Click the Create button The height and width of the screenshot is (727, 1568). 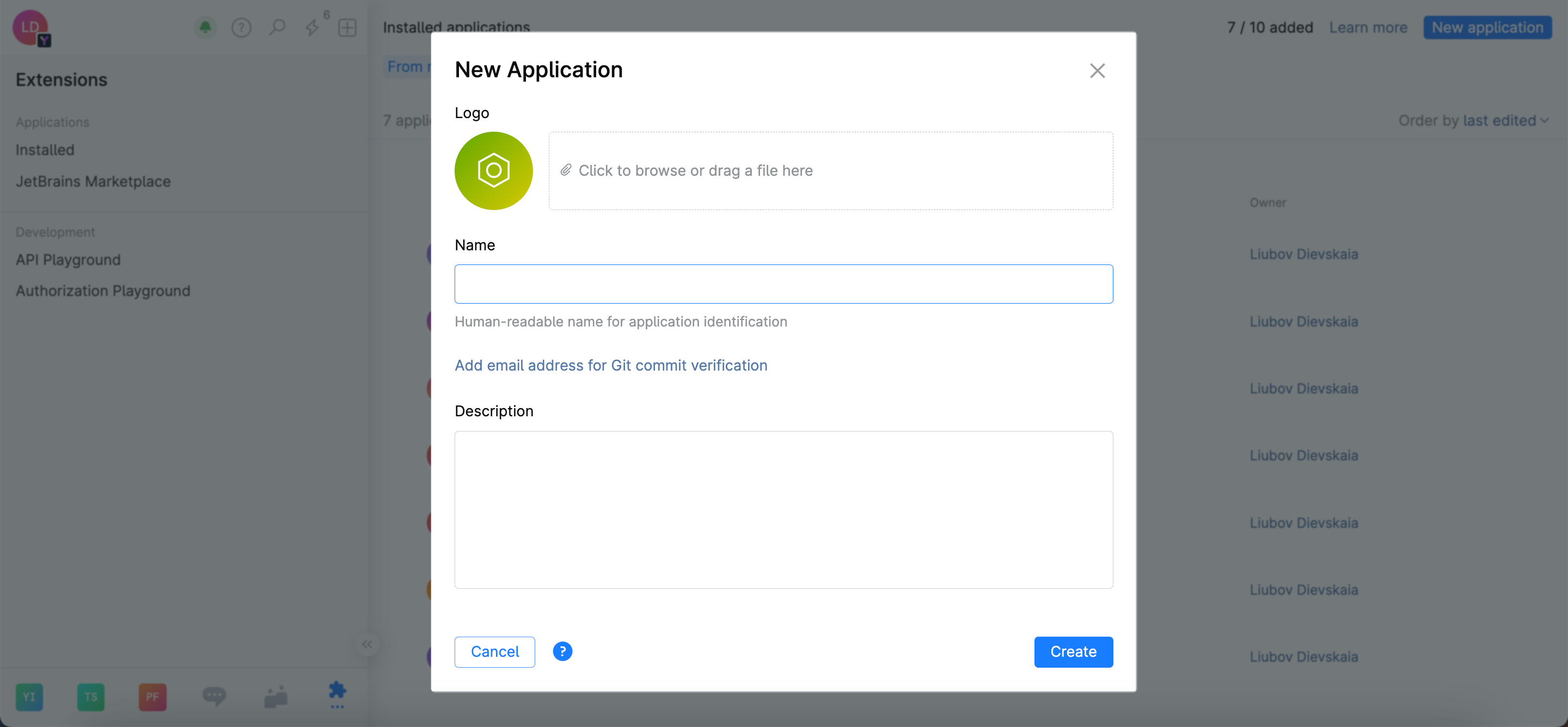click(1073, 651)
